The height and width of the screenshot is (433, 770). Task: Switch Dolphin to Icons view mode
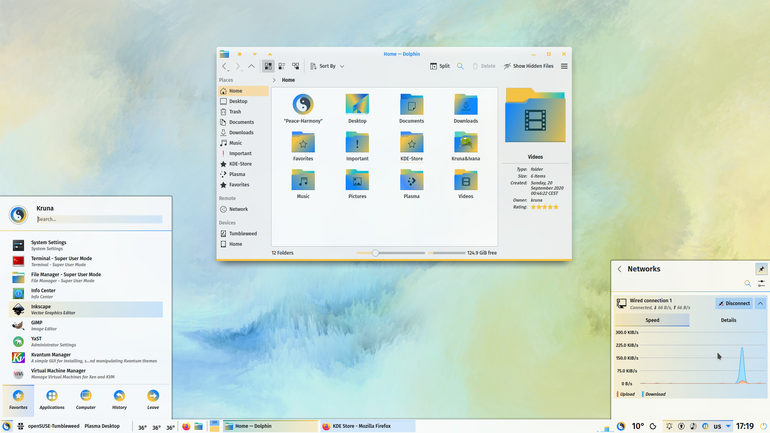coord(268,66)
